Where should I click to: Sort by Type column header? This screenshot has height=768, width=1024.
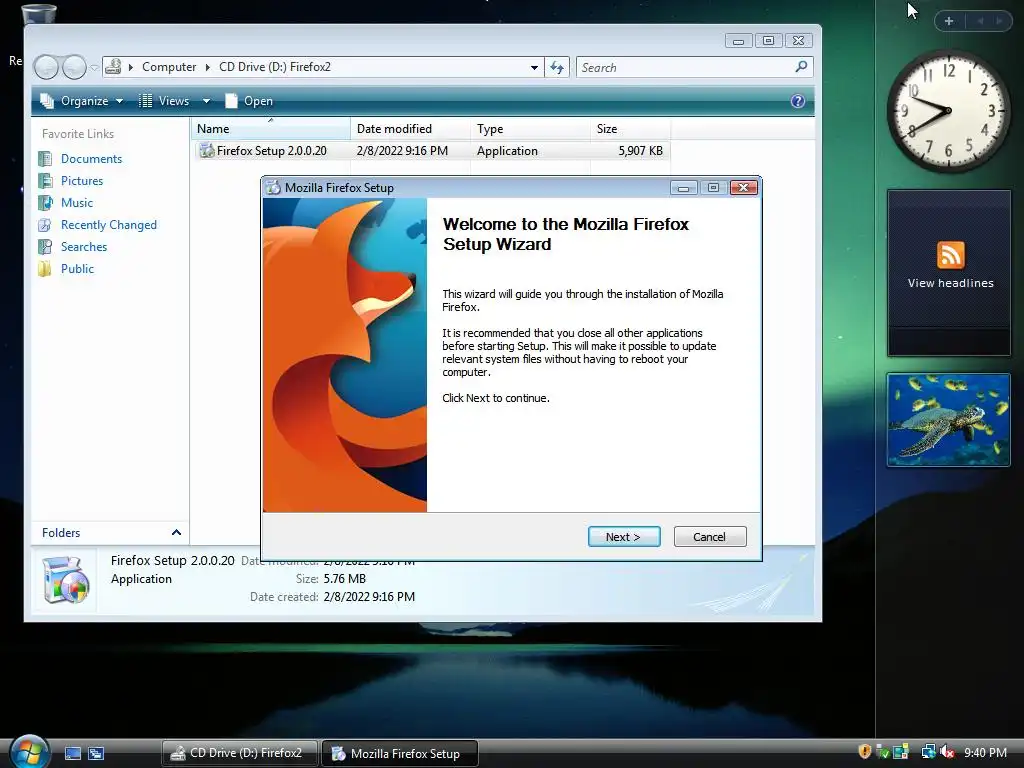(x=530, y=129)
